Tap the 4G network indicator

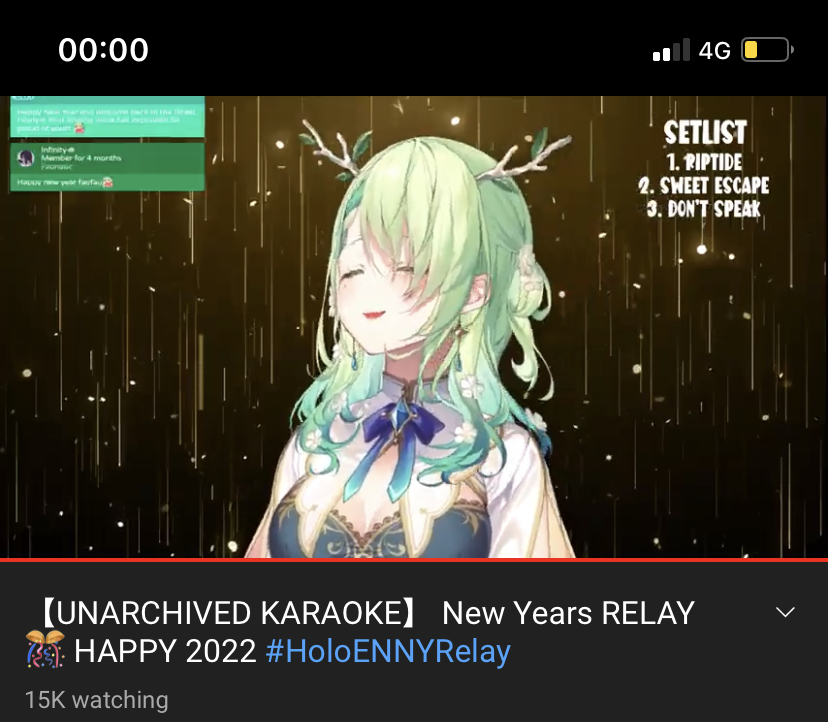(714, 51)
